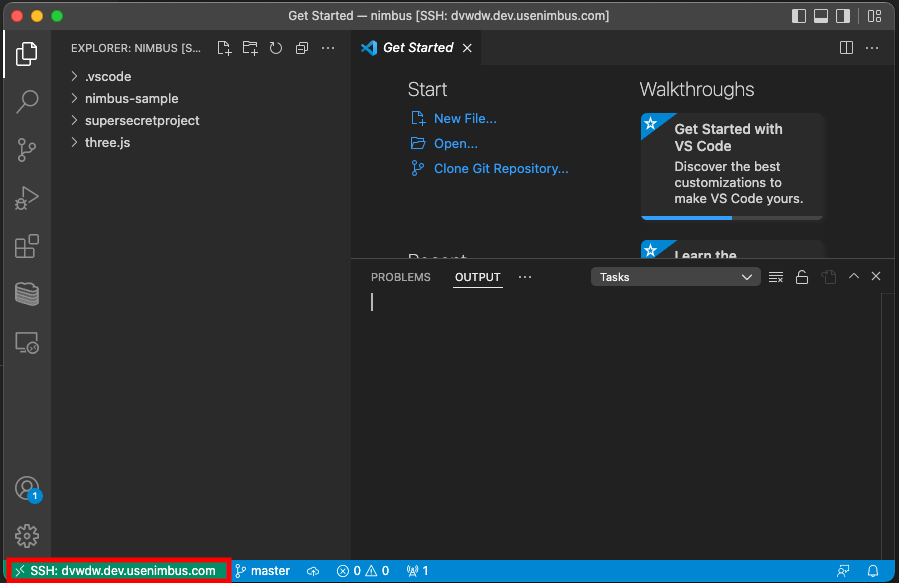899x583 pixels.
Task: Open the Remote Explorer view
Action: 26,343
